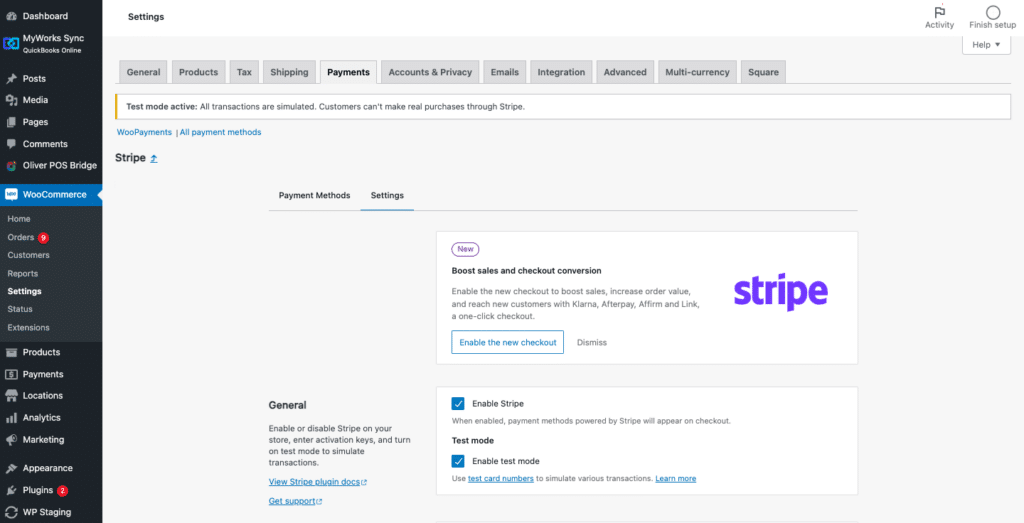Click the WP Staging icon
The height and width of the screenshot is (523, 1024).
11,513
